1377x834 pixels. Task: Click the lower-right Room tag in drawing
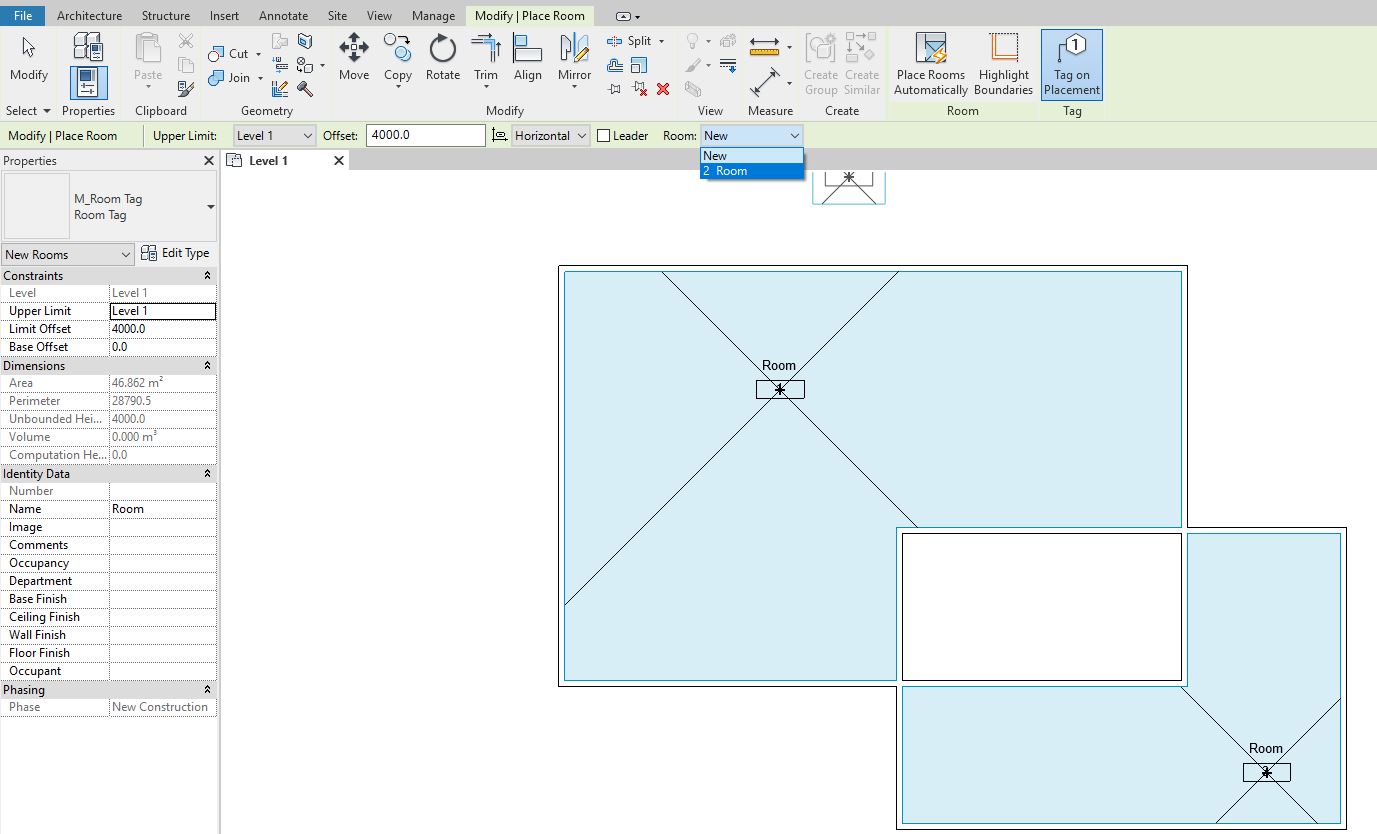1266,764
